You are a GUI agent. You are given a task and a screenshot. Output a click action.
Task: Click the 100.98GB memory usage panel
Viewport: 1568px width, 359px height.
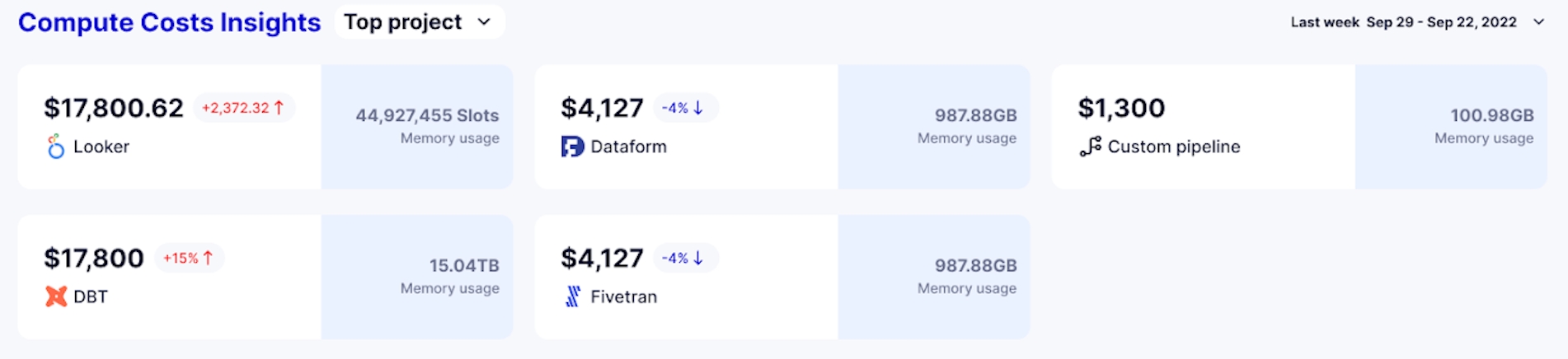click(1451, 127)
